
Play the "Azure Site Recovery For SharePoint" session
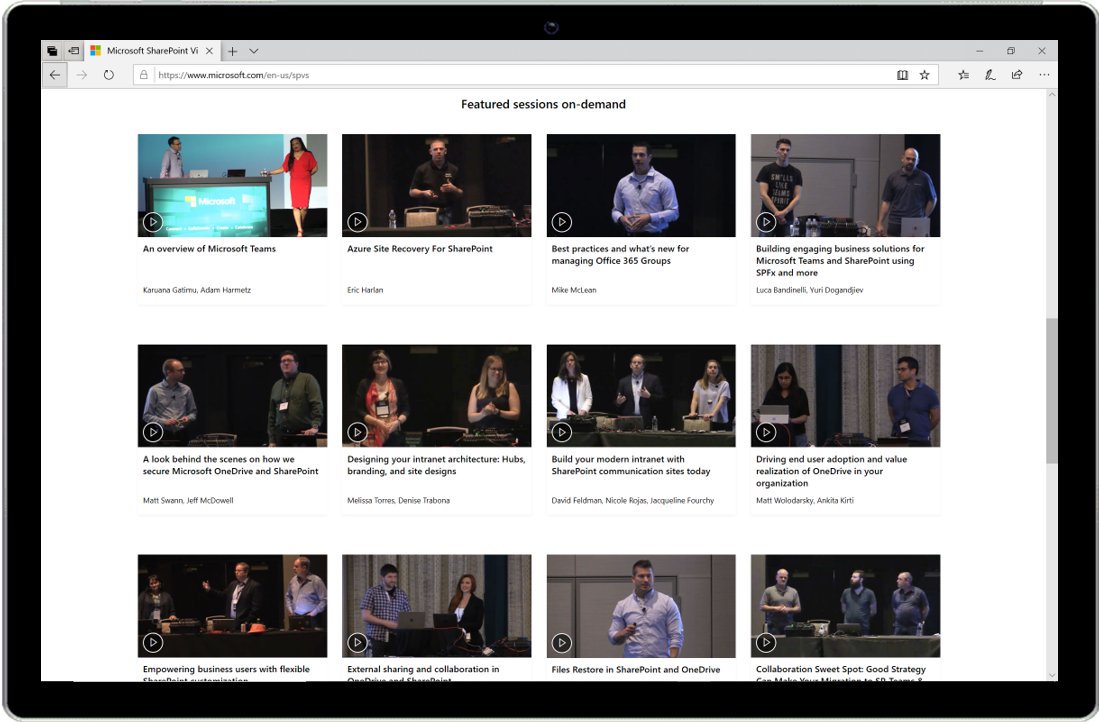pyautogui.click(x=357, y=222)
